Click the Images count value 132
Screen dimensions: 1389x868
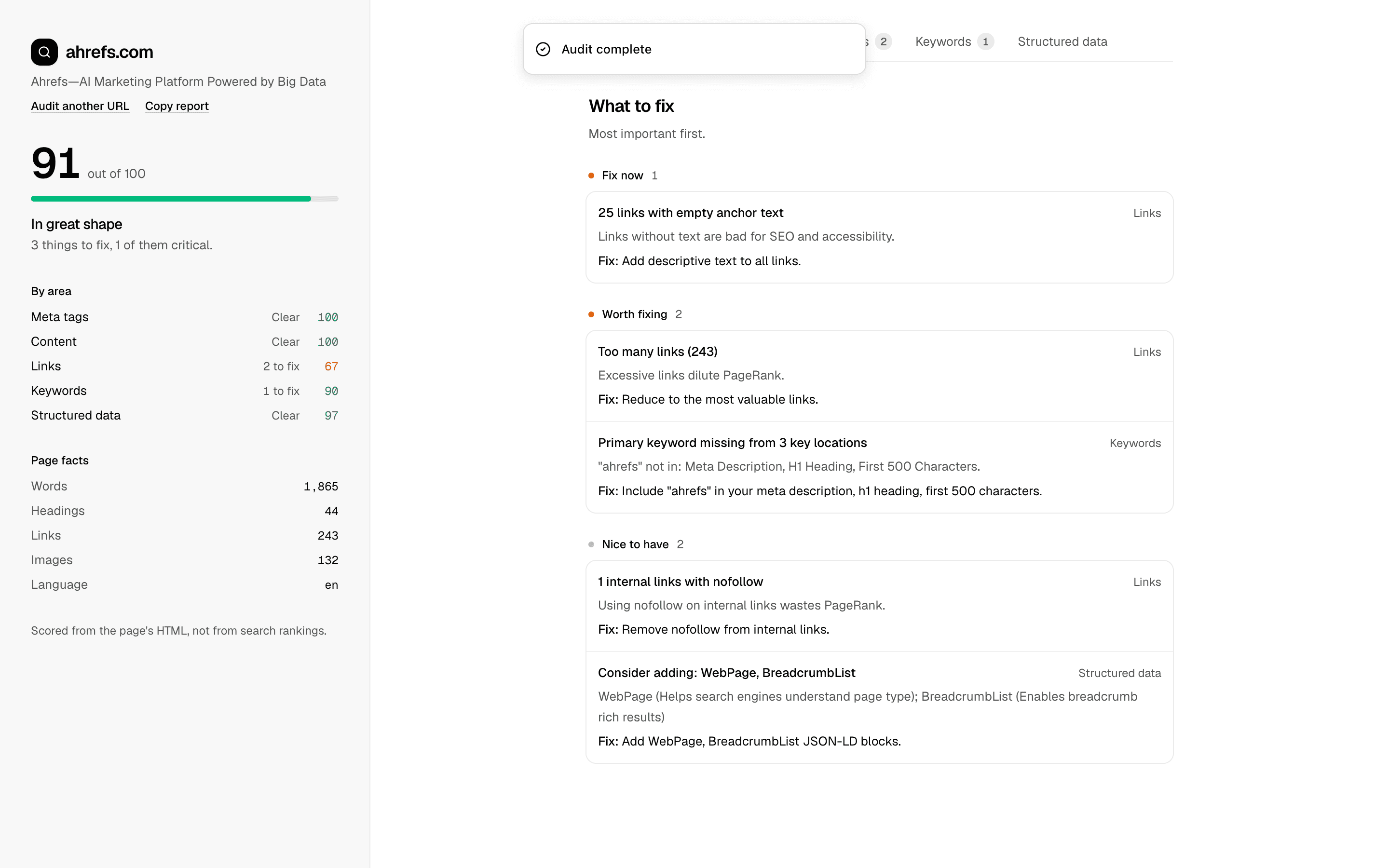(328, 560)
